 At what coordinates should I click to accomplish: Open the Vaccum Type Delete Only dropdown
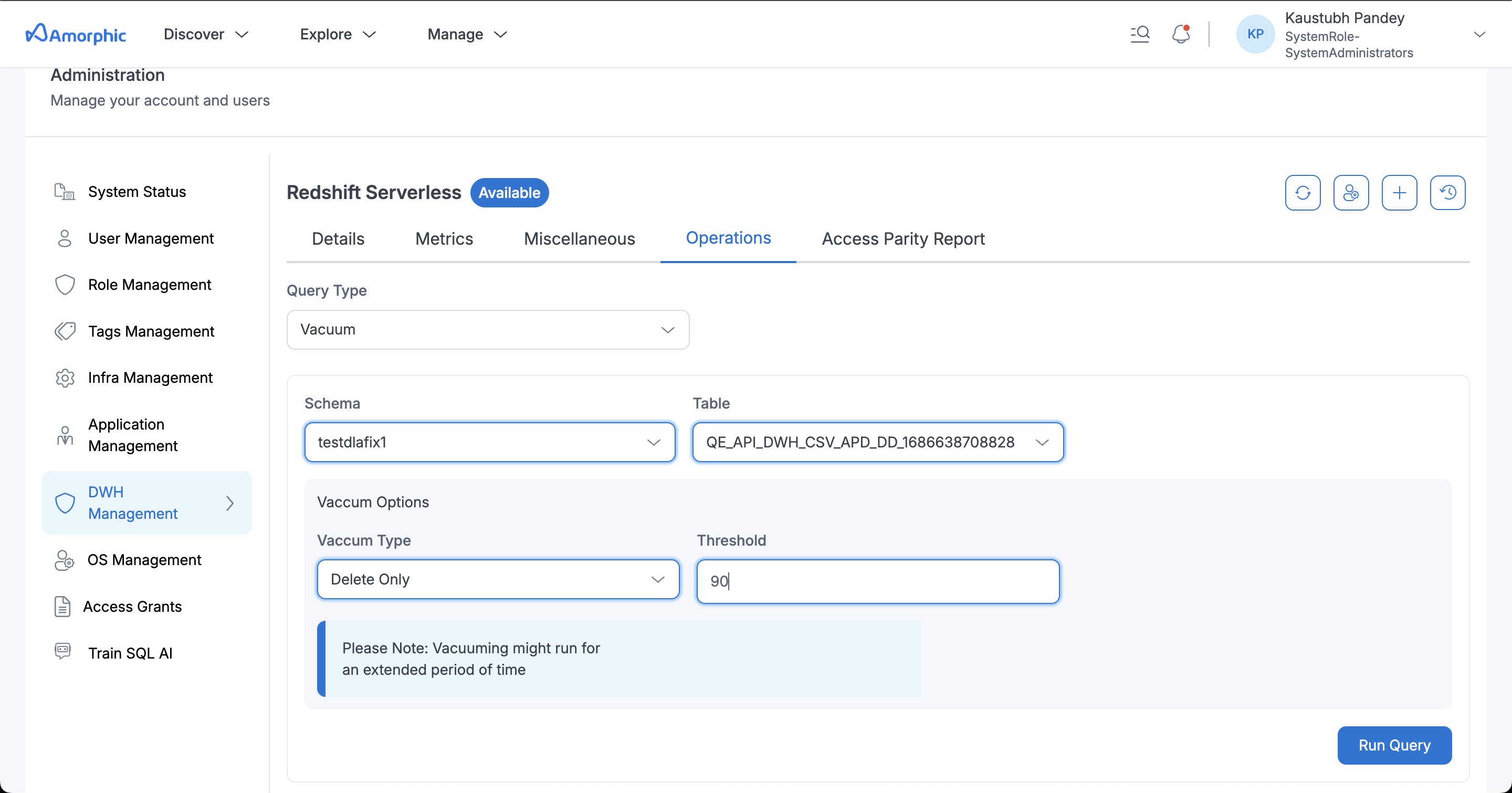(498, 579)
